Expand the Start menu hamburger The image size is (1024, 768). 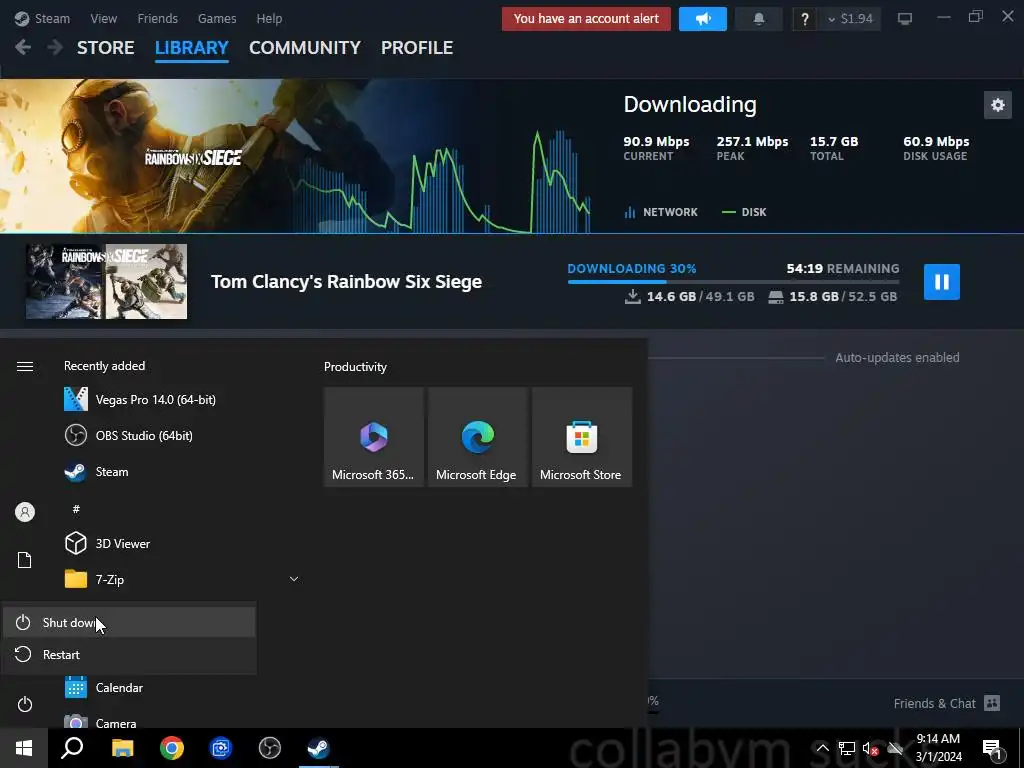(x=25, y=366)
